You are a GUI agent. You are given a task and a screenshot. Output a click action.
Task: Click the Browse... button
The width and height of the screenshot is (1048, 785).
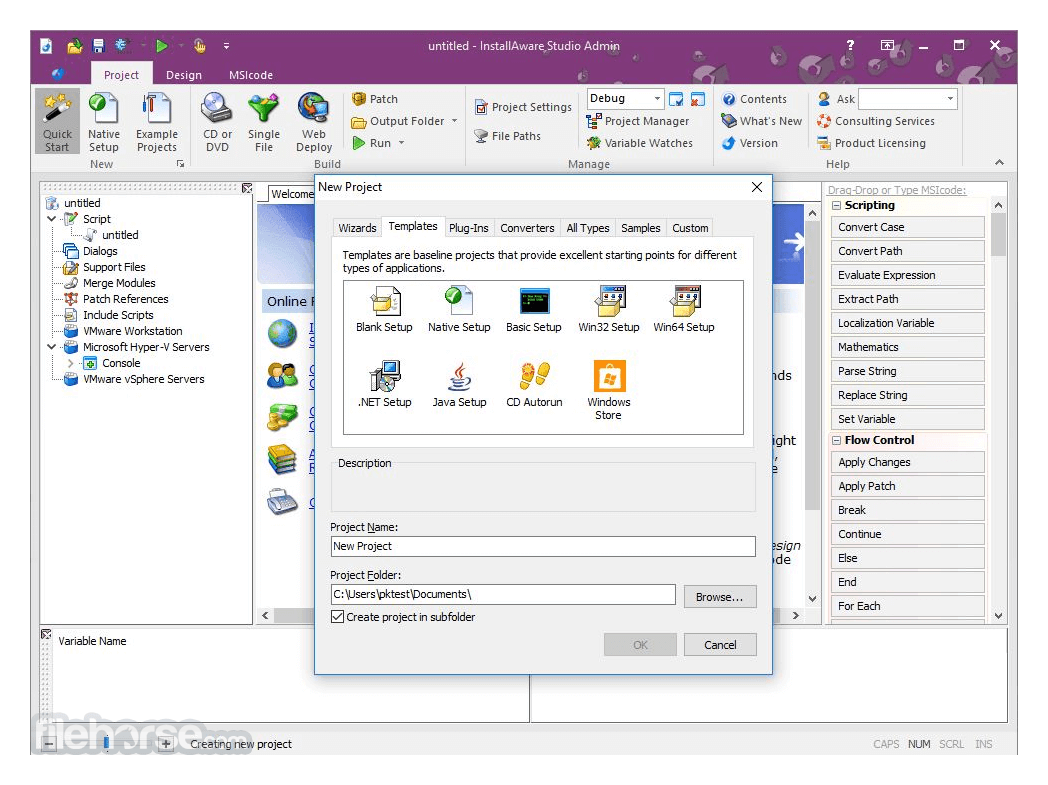click(x=720, y=597)
